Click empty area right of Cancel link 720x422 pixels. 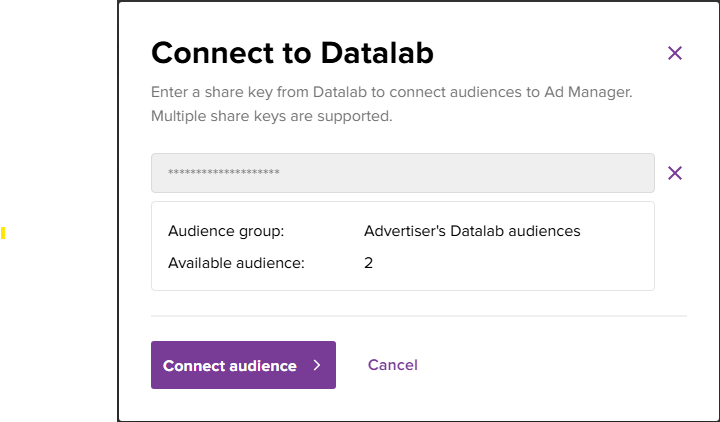tap(551, 365)
